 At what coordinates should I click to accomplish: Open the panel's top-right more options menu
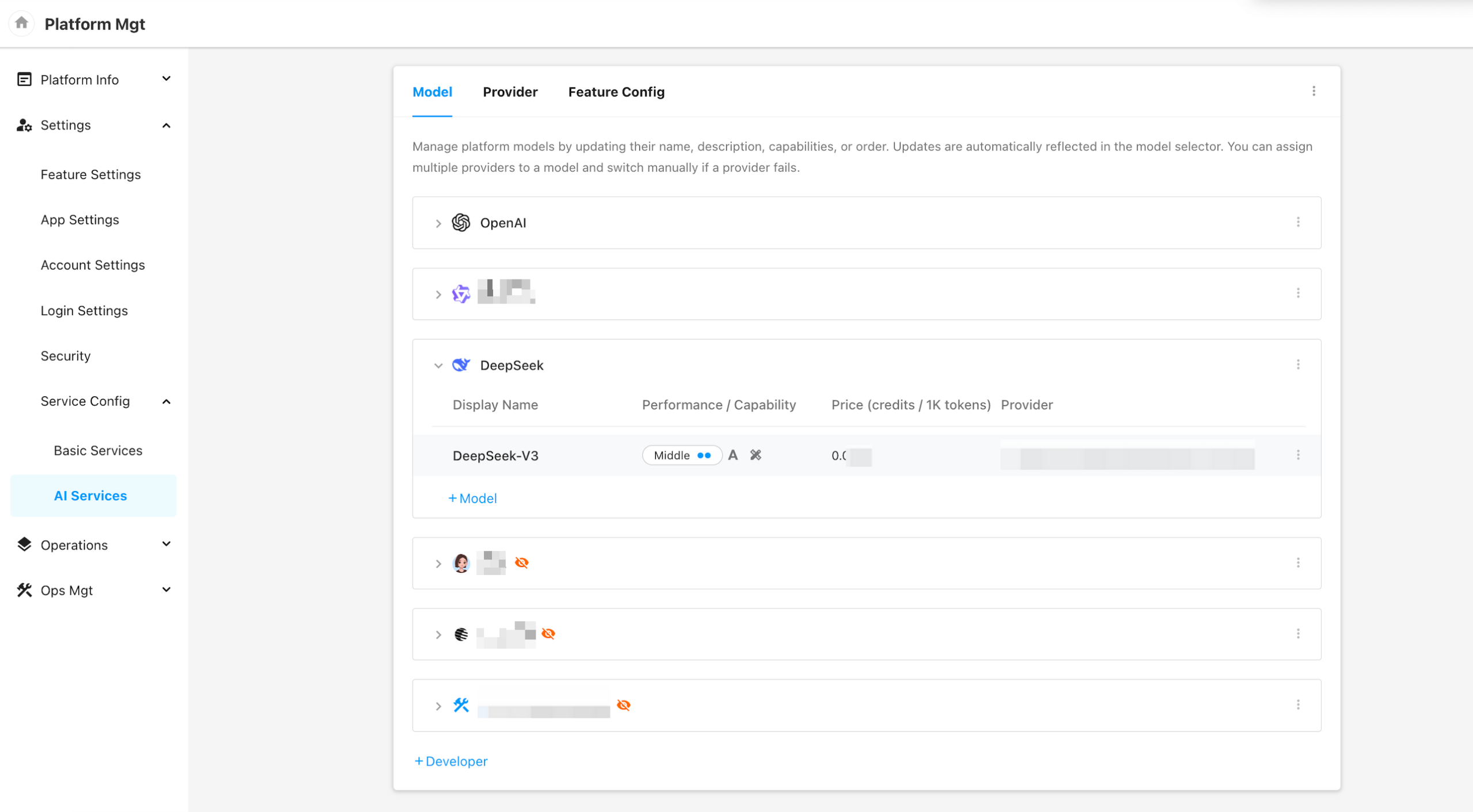point(1314,91)
